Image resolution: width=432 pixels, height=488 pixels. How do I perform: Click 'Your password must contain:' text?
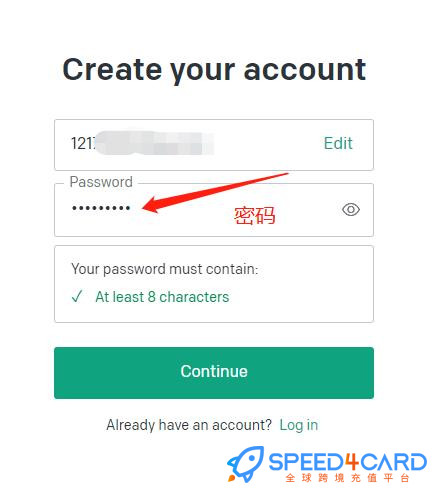(165, 269)
